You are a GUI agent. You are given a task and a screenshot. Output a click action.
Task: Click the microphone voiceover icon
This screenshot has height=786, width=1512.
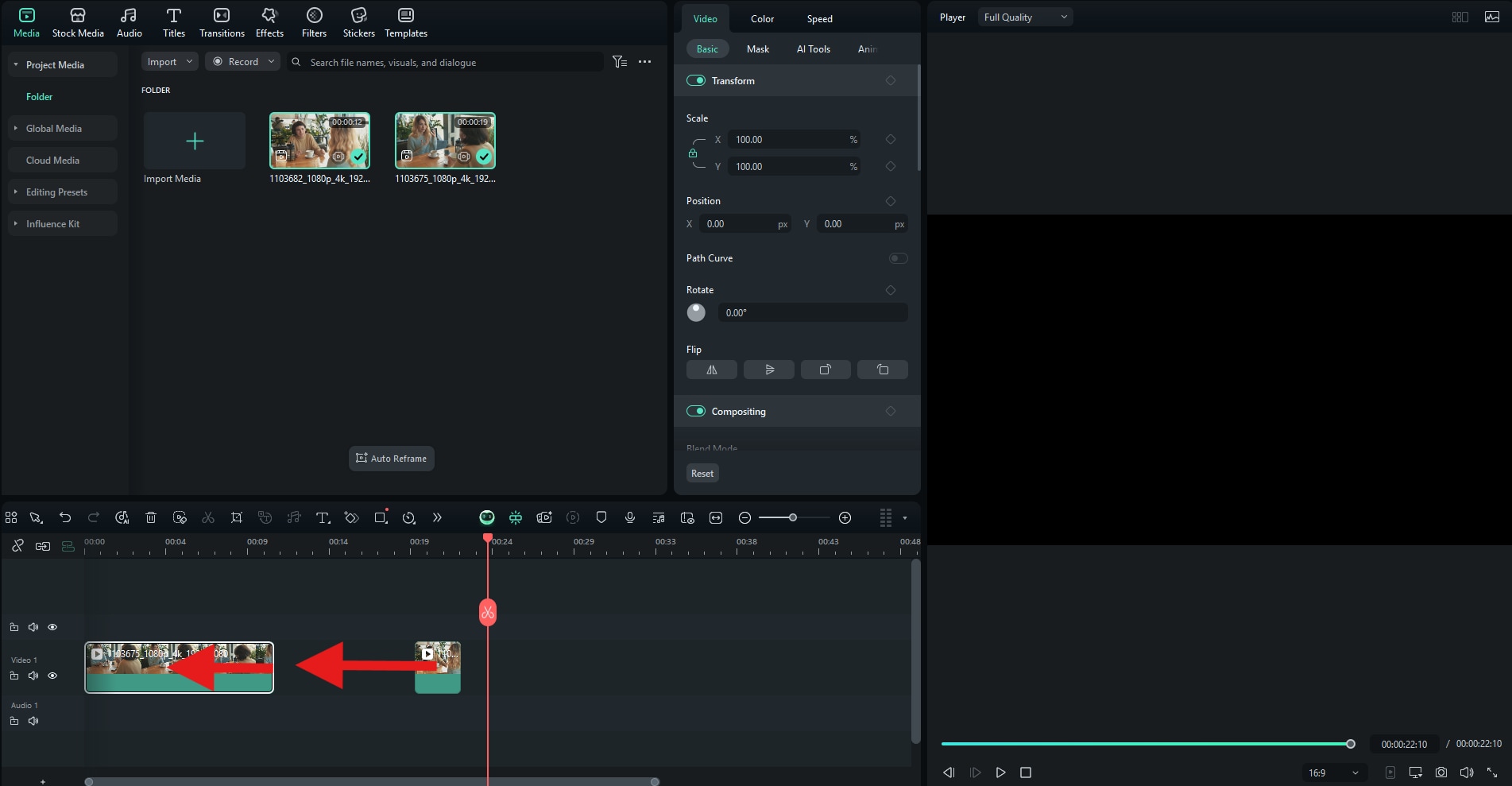click(x=630, y=517)
